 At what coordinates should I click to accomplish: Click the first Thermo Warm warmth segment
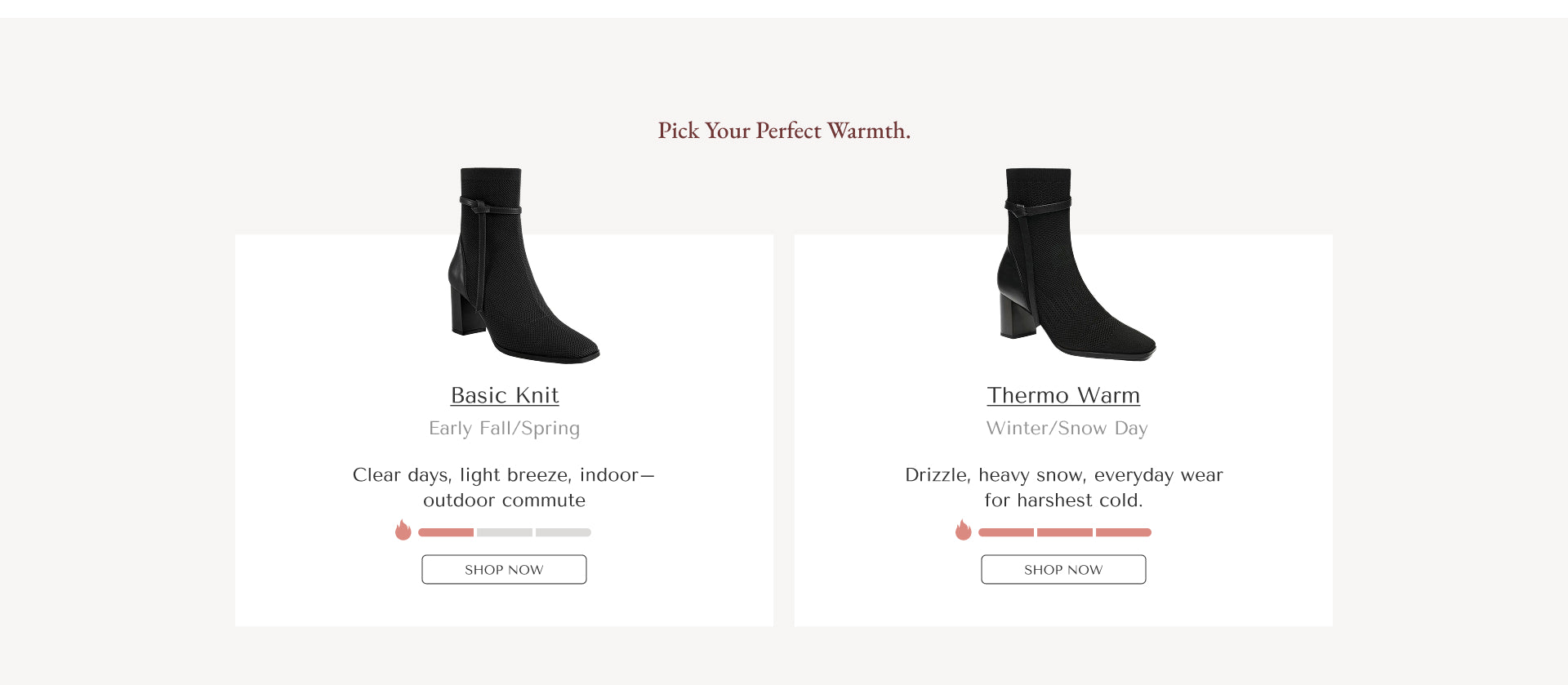1006,532
